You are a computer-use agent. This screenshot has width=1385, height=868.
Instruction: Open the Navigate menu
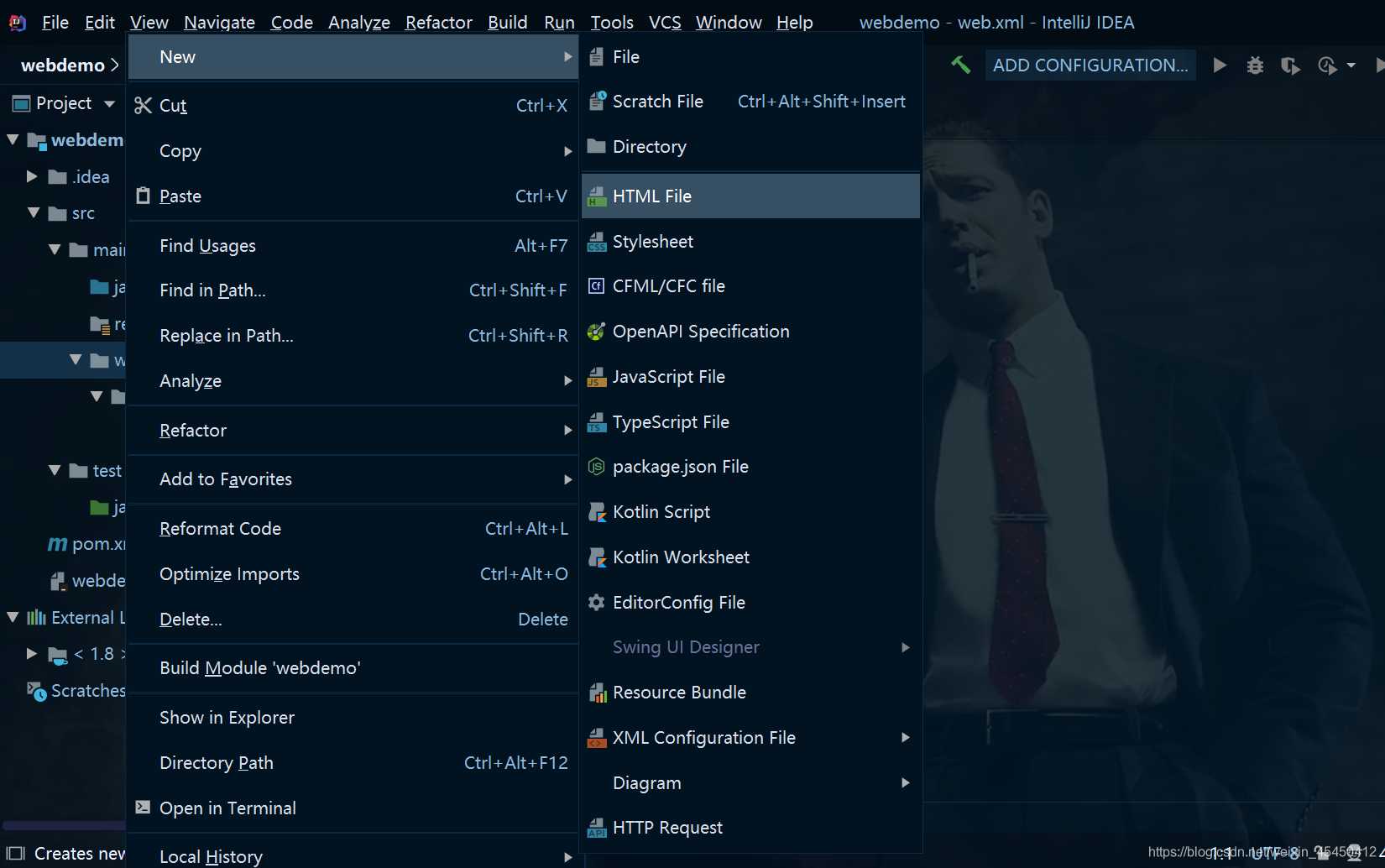pyautogui.click(x=219, y=22)
